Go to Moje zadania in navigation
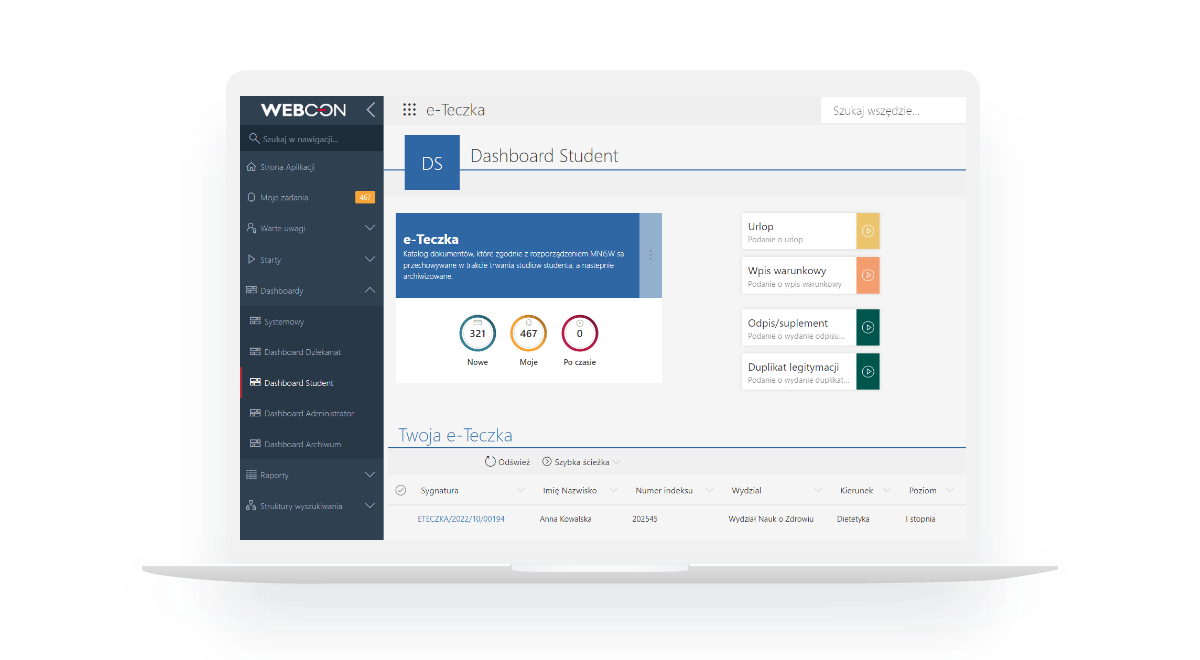 284,198
